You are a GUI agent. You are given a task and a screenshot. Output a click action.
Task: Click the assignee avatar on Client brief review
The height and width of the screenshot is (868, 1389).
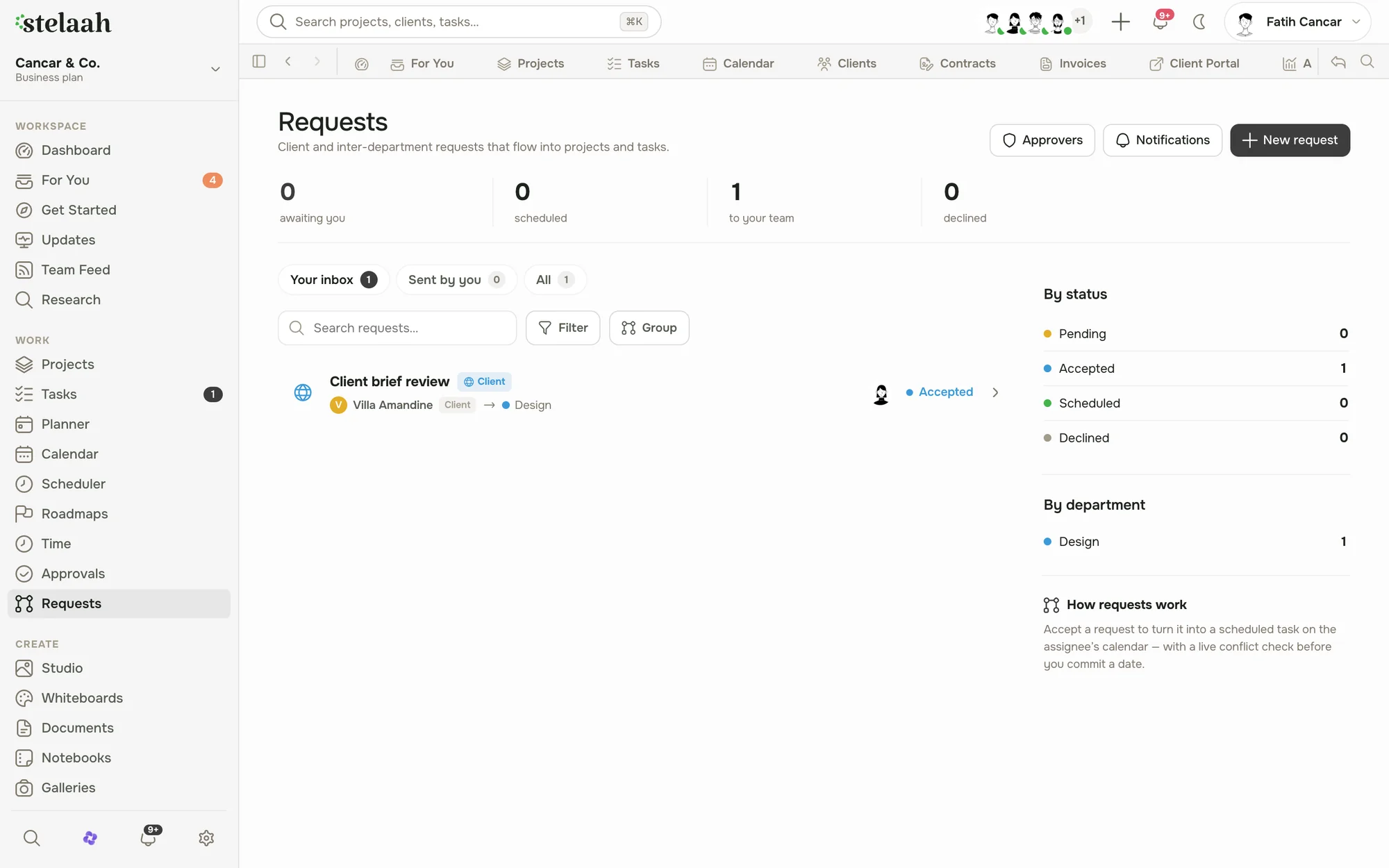pos(881,394)
